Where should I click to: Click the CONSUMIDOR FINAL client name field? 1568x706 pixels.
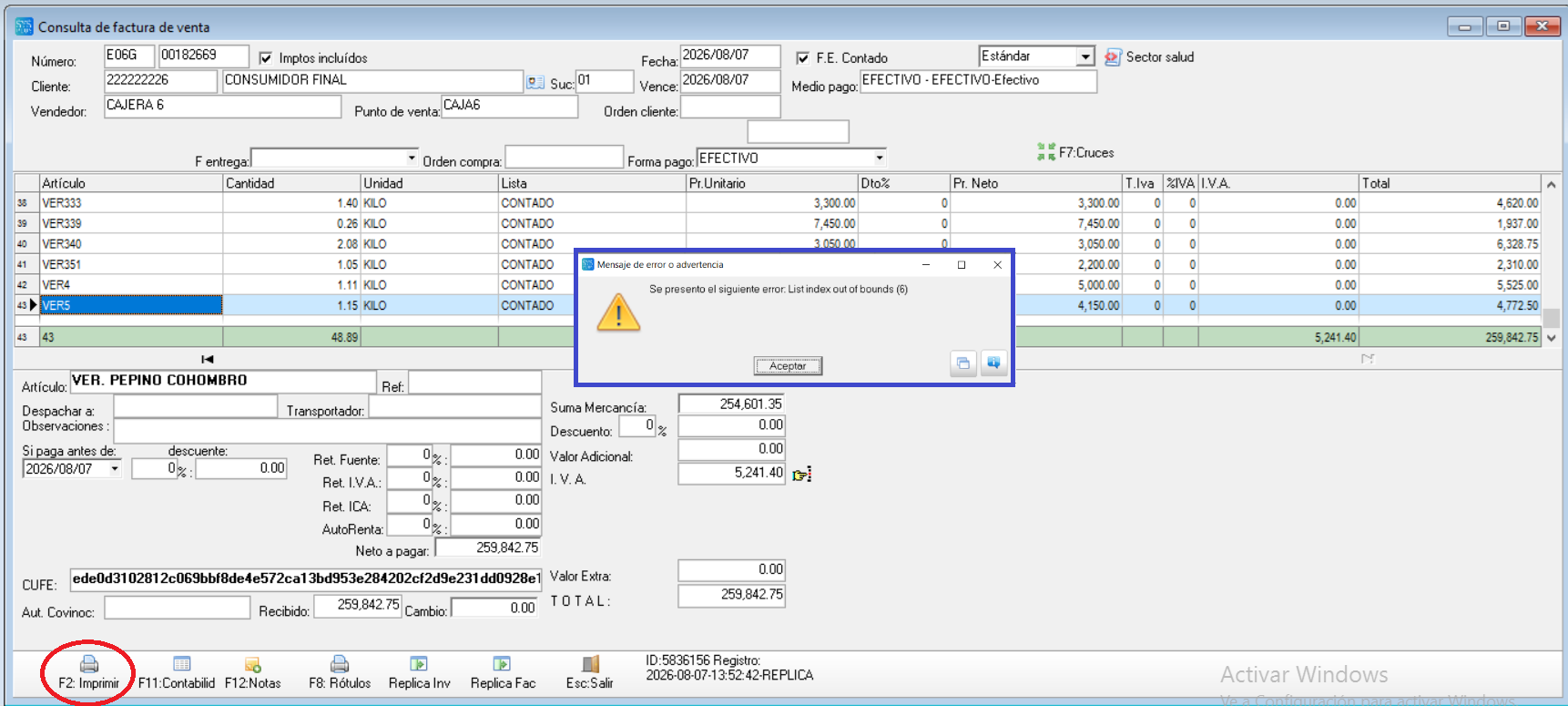click(372, 81)
